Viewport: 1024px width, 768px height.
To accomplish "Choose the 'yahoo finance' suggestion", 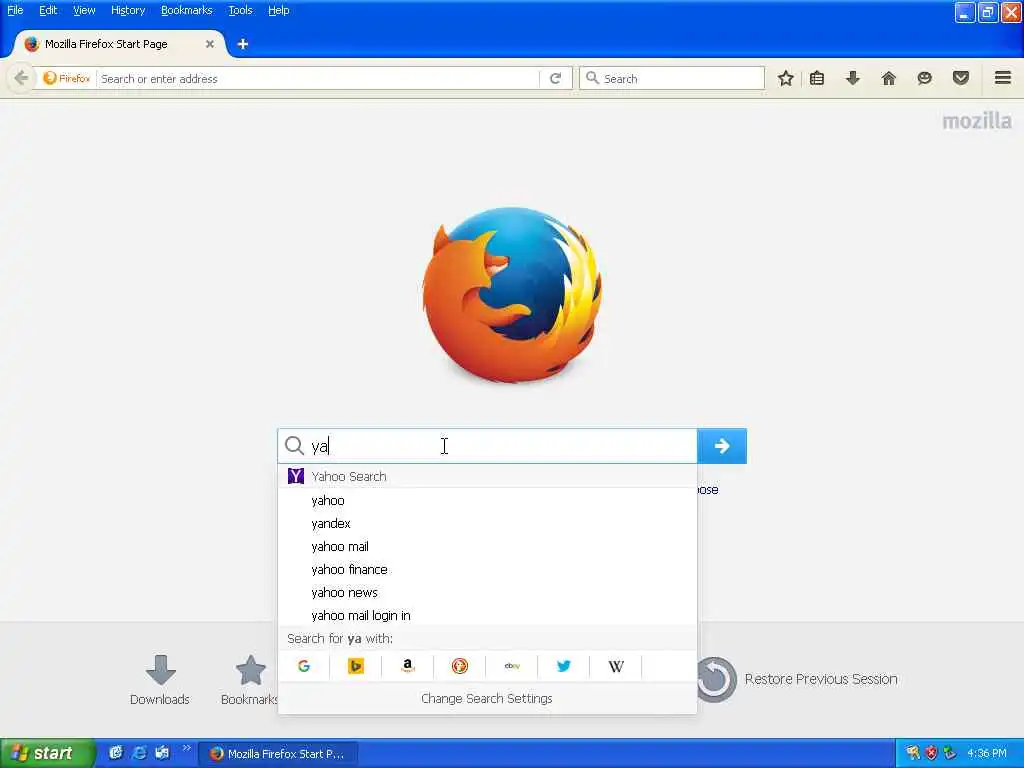I will (x=488, y=569).
